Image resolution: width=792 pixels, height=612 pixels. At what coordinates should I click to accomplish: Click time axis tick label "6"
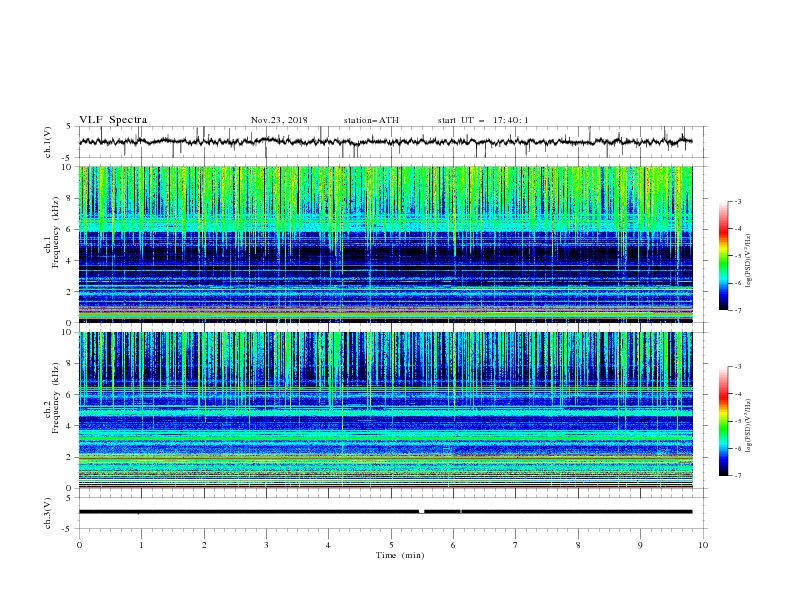(453, 545)
